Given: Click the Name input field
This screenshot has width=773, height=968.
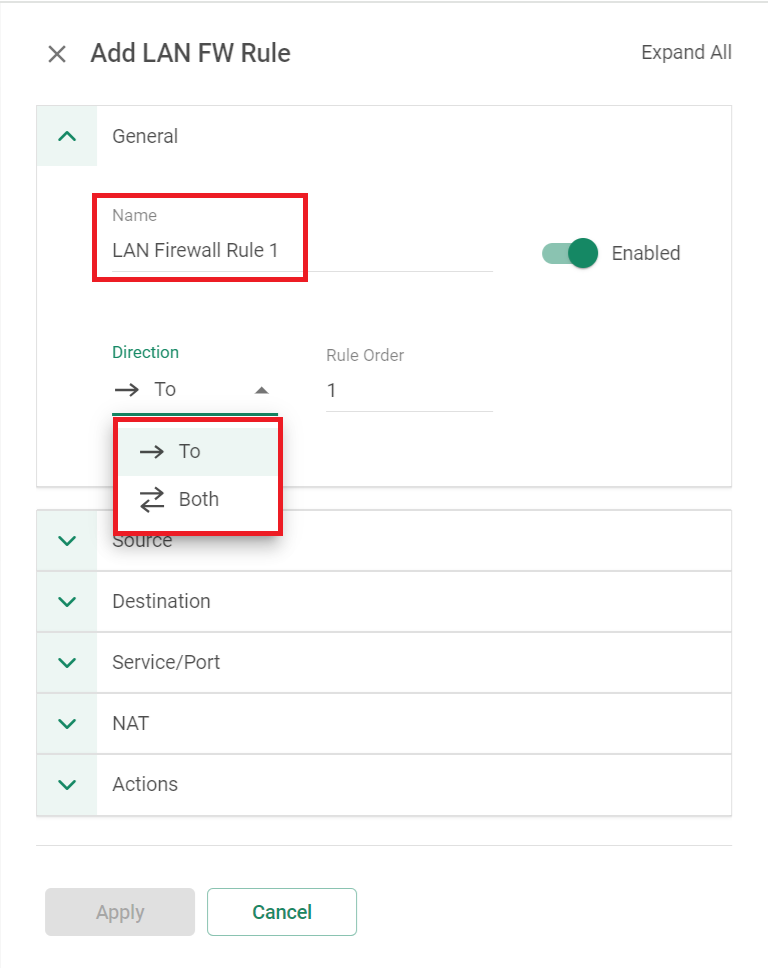Looking at the screenshot, I should [302, 250].
